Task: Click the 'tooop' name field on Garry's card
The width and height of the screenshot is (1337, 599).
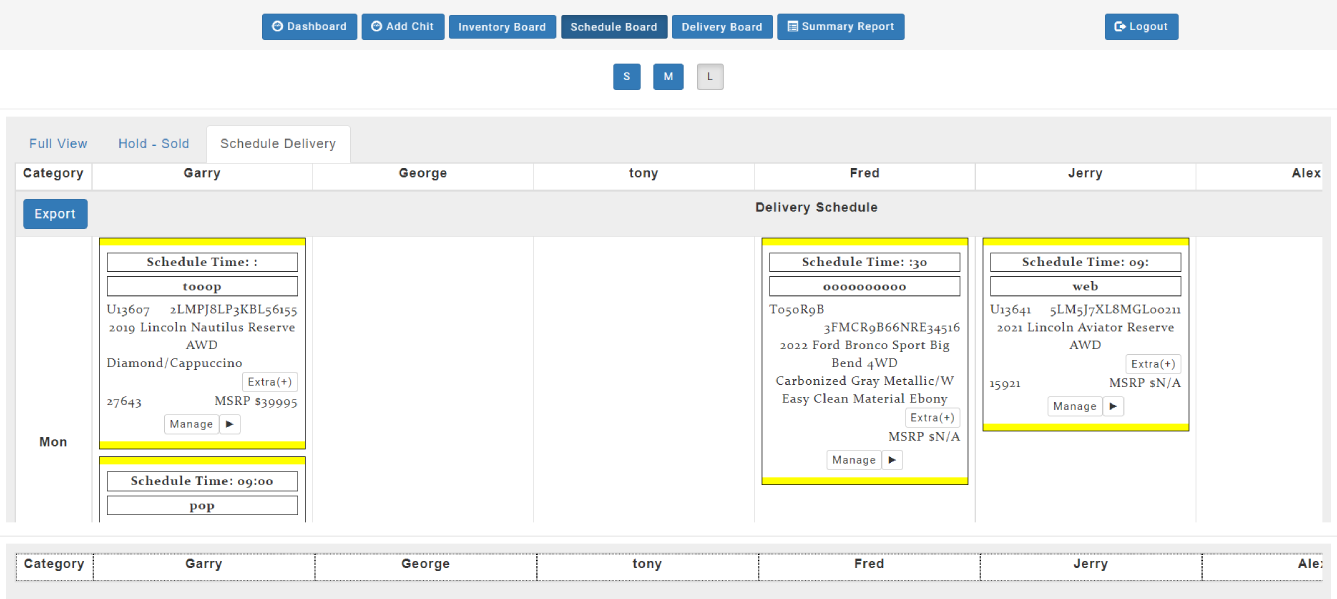Action: click(x=202, y=287)
